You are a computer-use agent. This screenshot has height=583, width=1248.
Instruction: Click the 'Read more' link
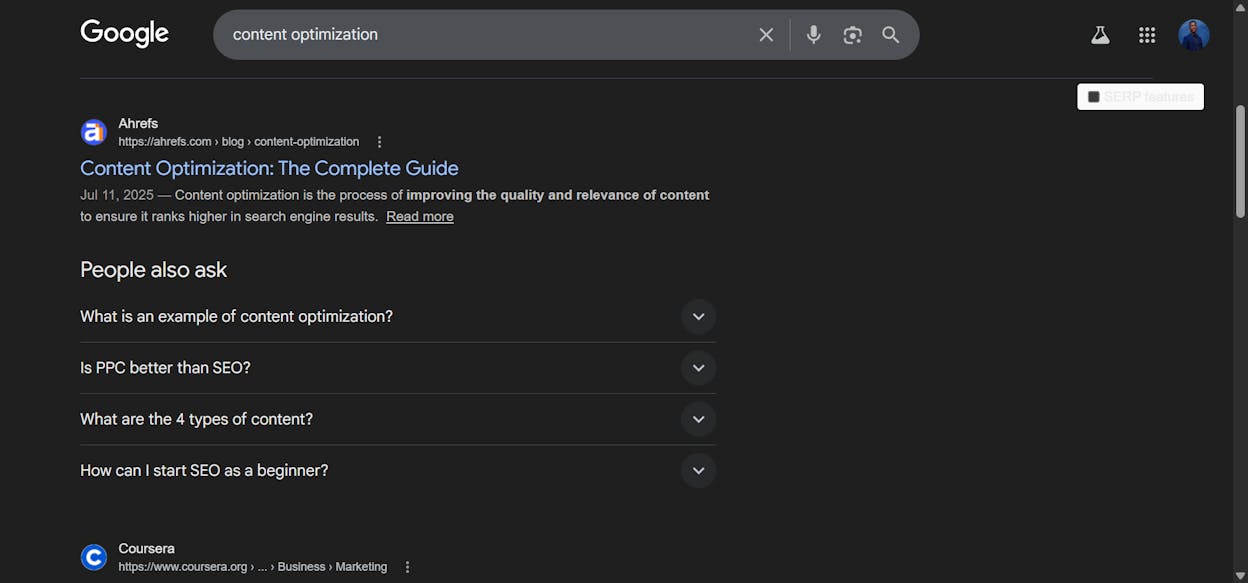420,216
